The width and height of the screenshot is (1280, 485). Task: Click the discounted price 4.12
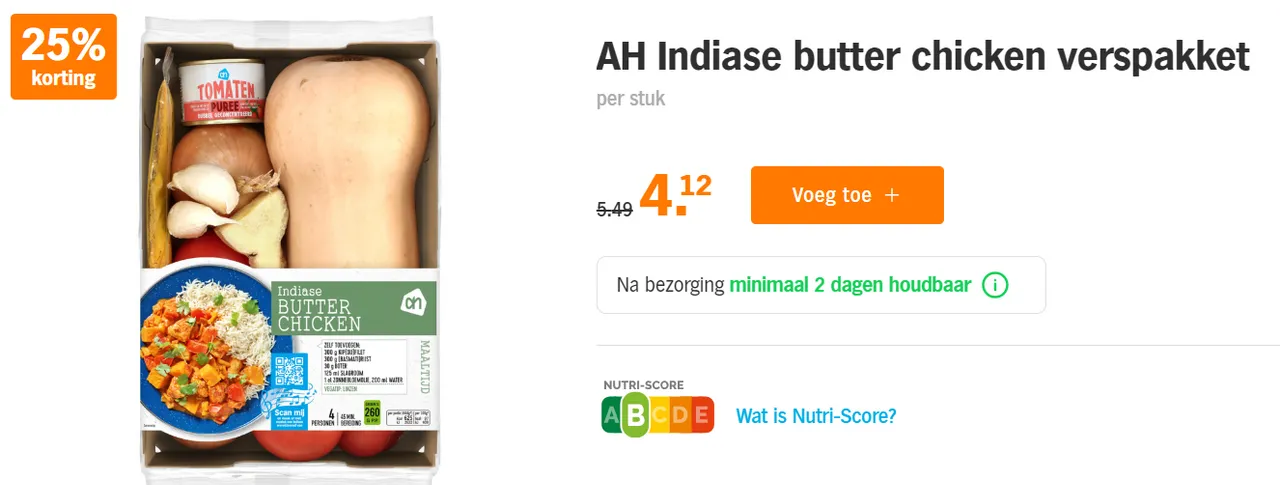675,195
